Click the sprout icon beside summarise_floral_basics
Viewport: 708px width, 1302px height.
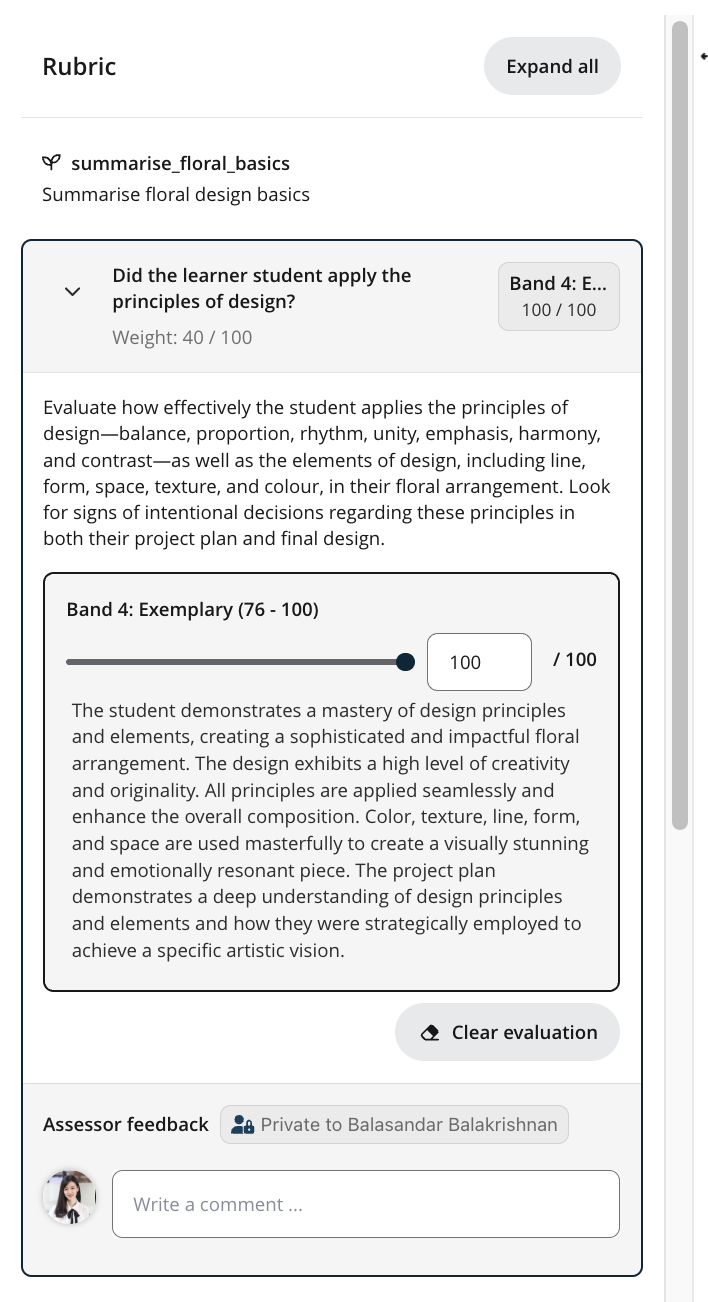(x=52, y=163)
